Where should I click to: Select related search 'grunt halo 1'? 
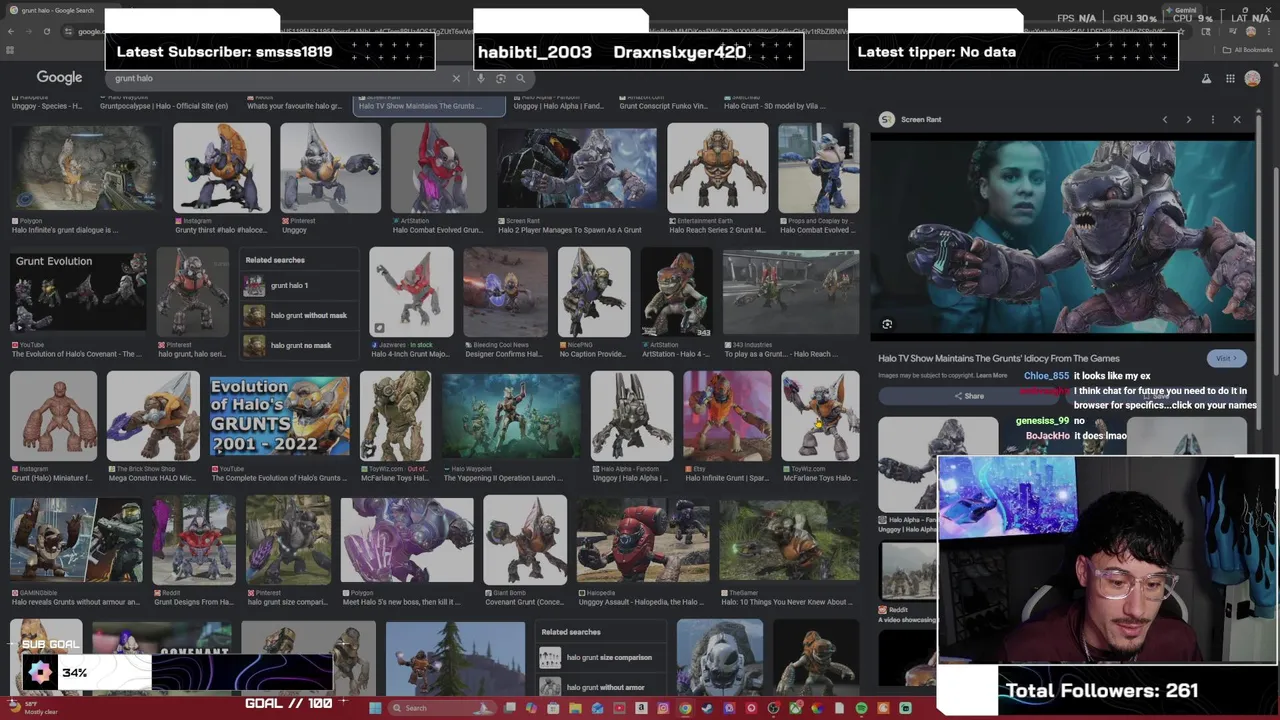coord(299,285)
